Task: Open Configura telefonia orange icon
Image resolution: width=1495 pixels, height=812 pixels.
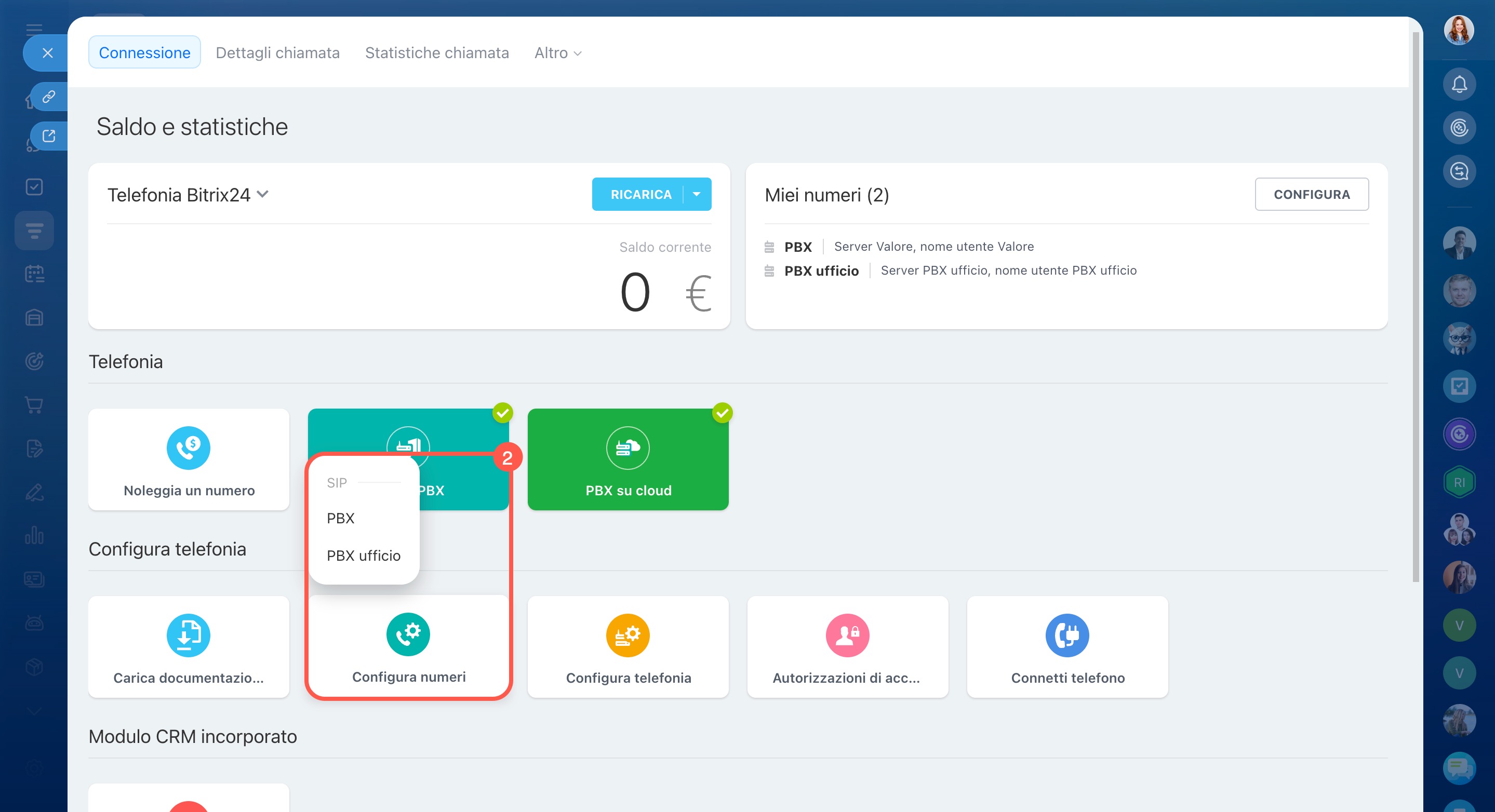Action: (x=628, y=635)
